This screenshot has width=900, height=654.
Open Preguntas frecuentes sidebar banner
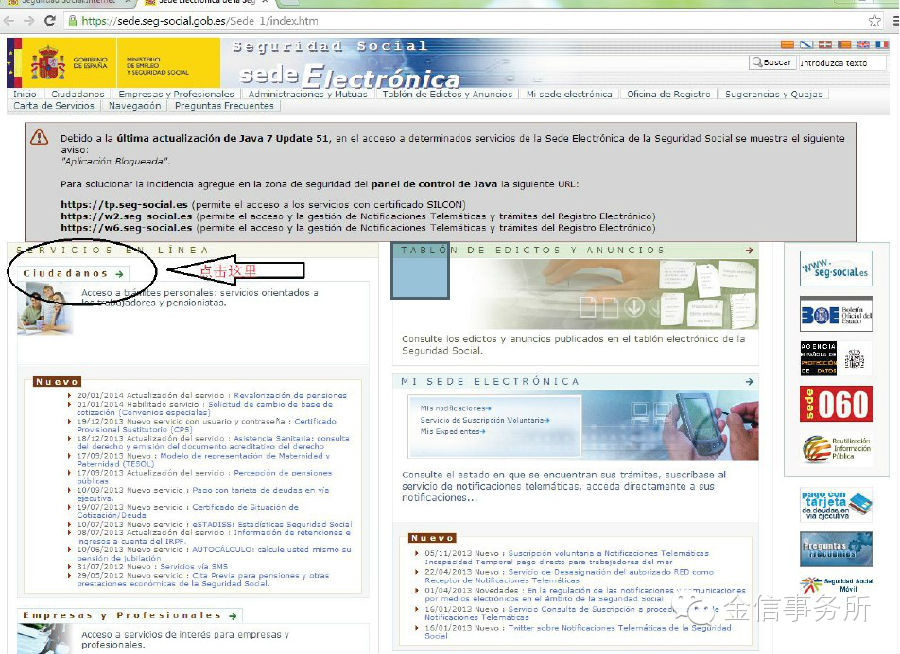(836, 549)
